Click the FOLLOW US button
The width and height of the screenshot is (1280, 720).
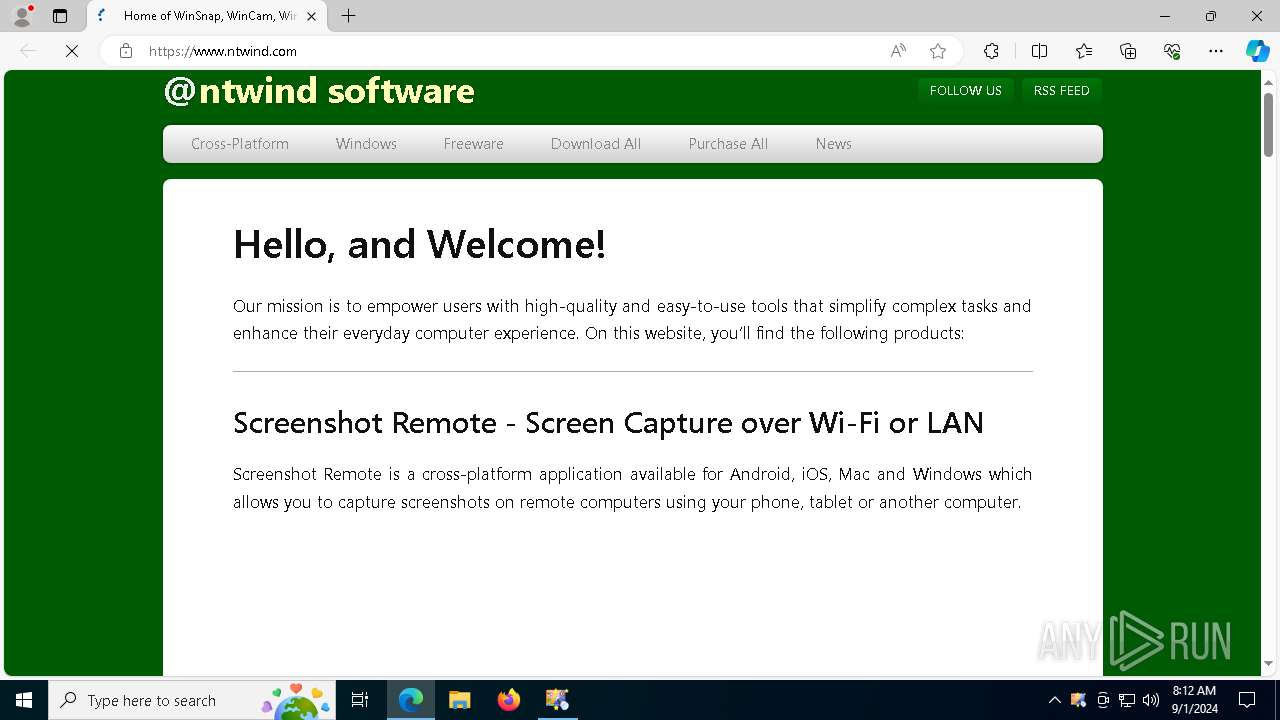coord(965,90)
